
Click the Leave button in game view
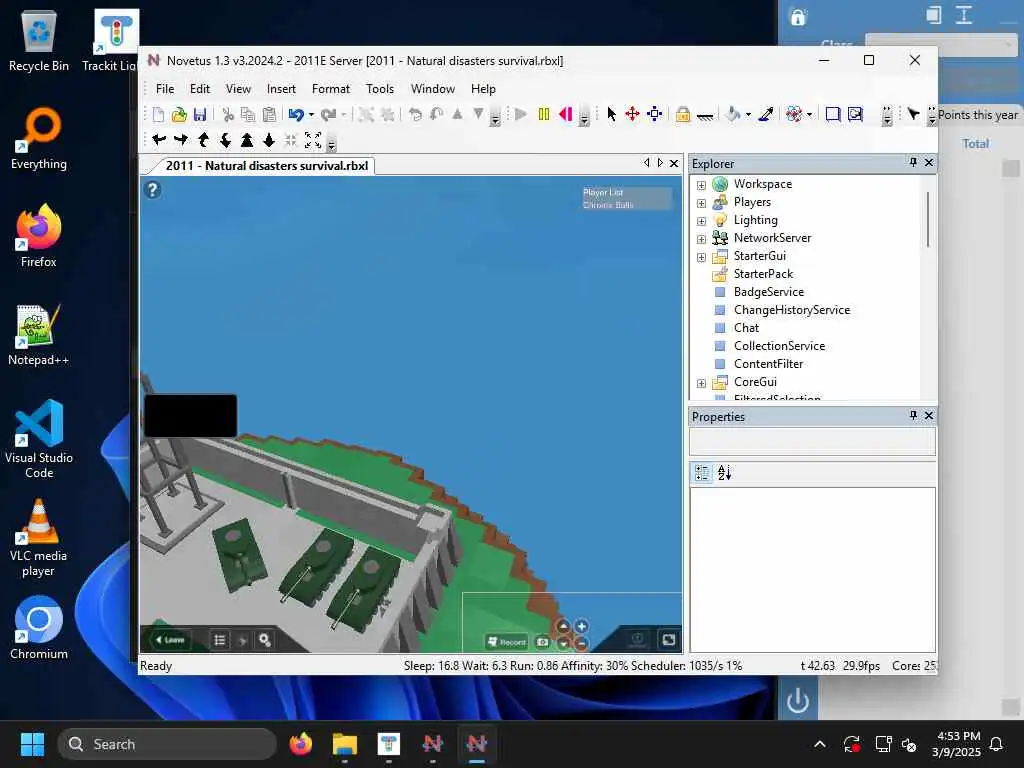click(170, 640)
